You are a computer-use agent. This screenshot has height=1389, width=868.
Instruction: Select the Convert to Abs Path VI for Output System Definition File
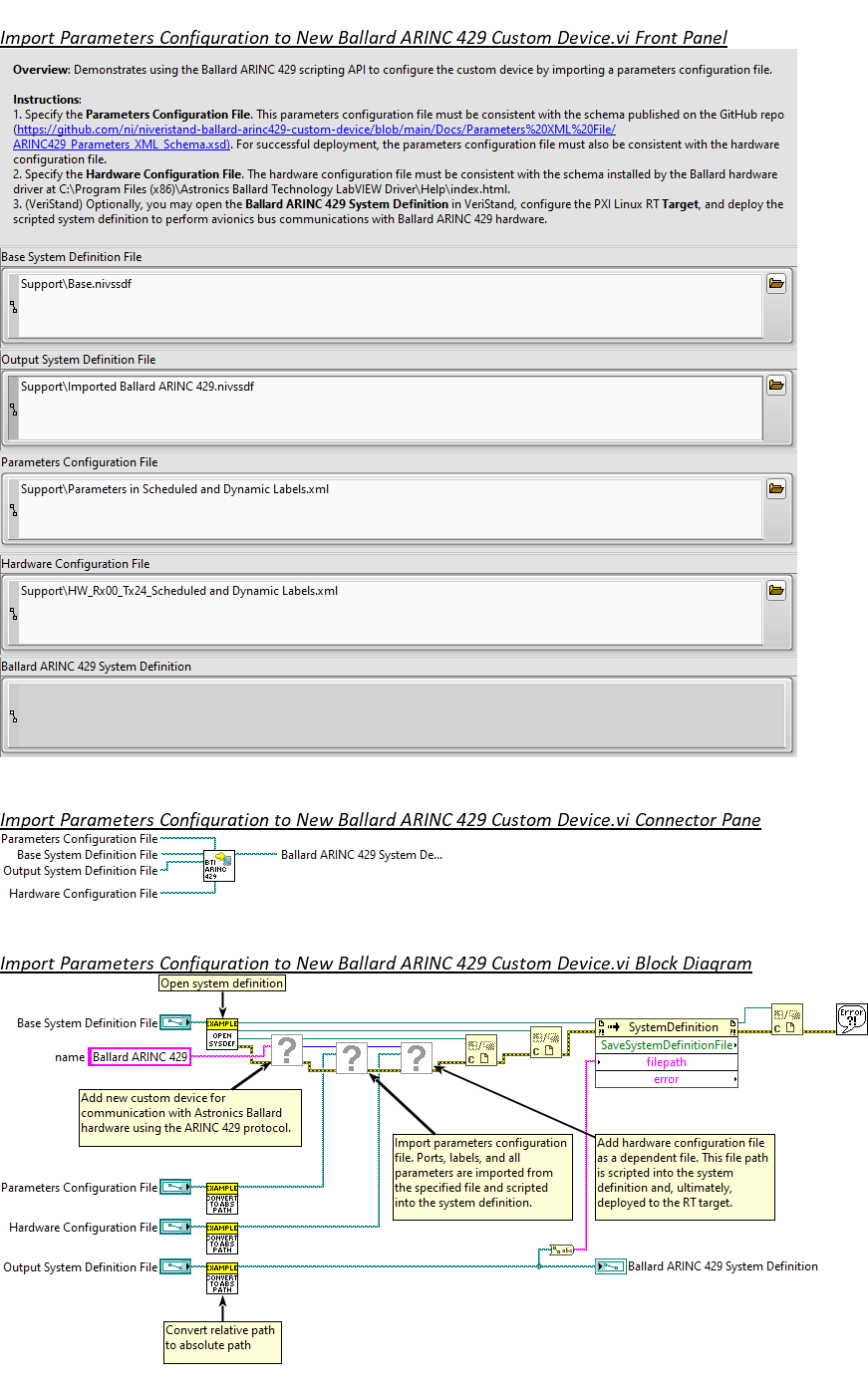(222, 1278)
